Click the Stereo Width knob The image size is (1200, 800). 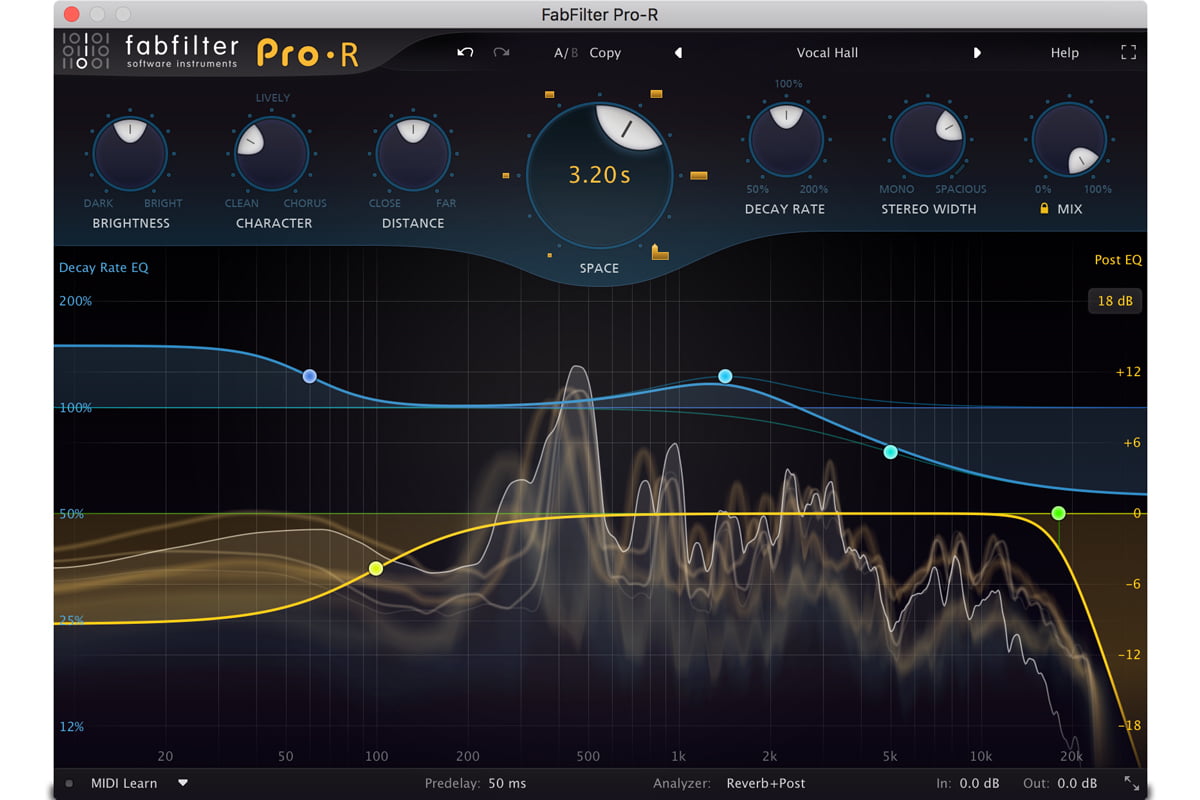pyautogui.click(x=928, y=139)
